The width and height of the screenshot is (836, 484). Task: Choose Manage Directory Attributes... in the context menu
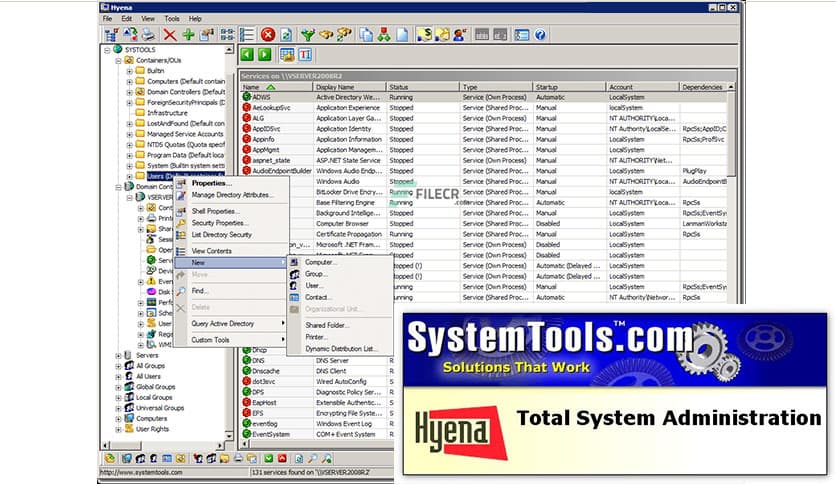coord(232,195)
